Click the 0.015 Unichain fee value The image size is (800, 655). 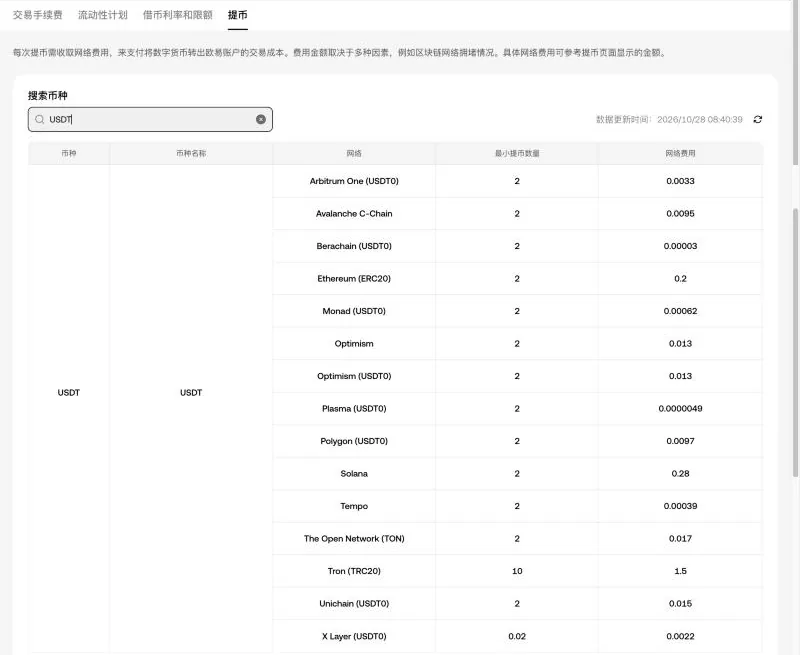coord(680,603)
